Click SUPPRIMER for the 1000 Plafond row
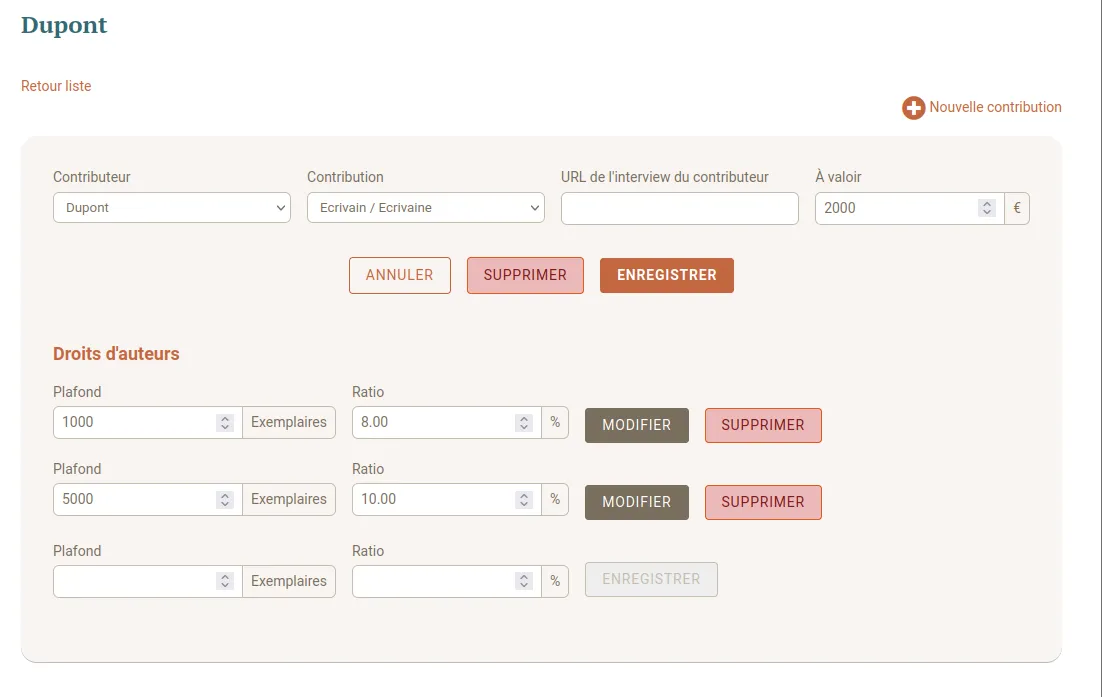1102x697 pixels. pos(763,425)
